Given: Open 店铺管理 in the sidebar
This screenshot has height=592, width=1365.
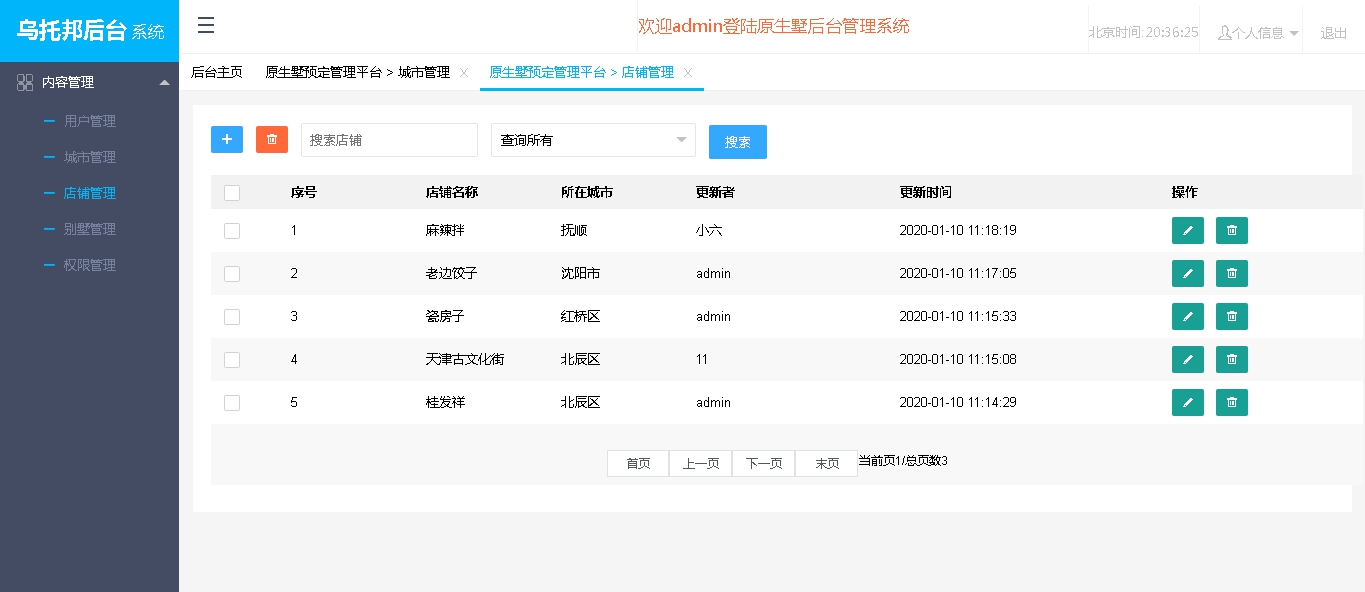Looking at the screenshot, I should point(90,193).
